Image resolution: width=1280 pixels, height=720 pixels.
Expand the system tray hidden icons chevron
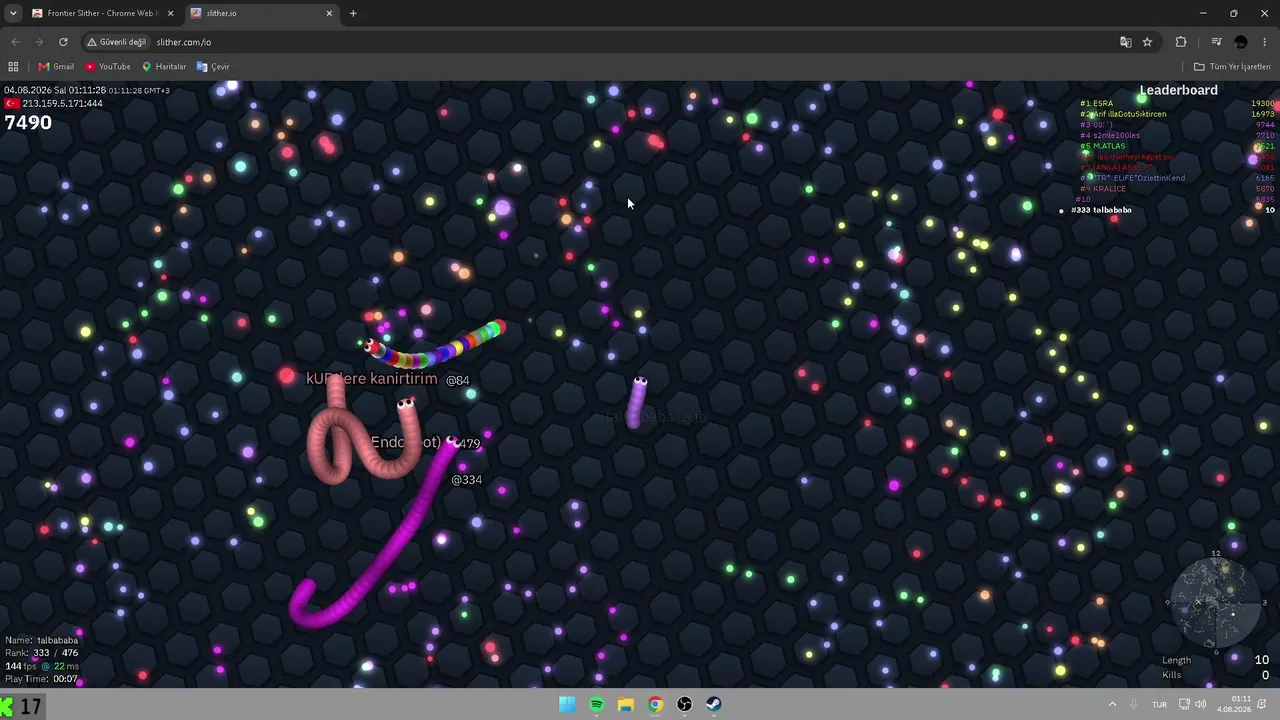coord(1112,704)
